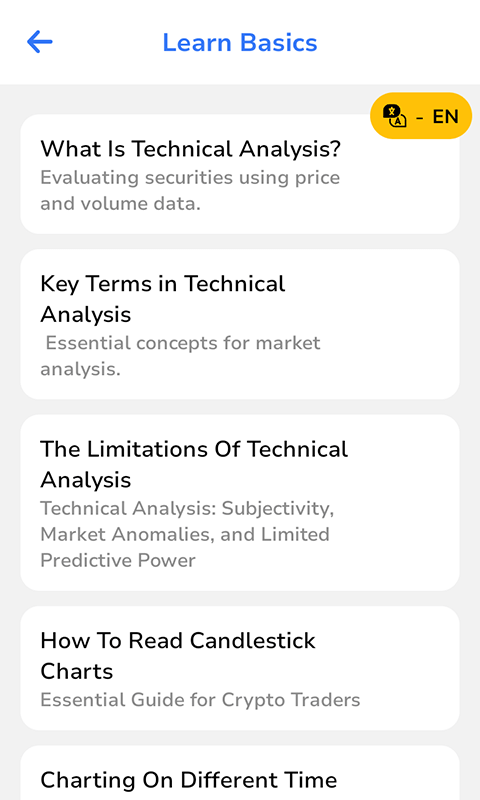Tap and volume data subtitle line

click(120, 204)
